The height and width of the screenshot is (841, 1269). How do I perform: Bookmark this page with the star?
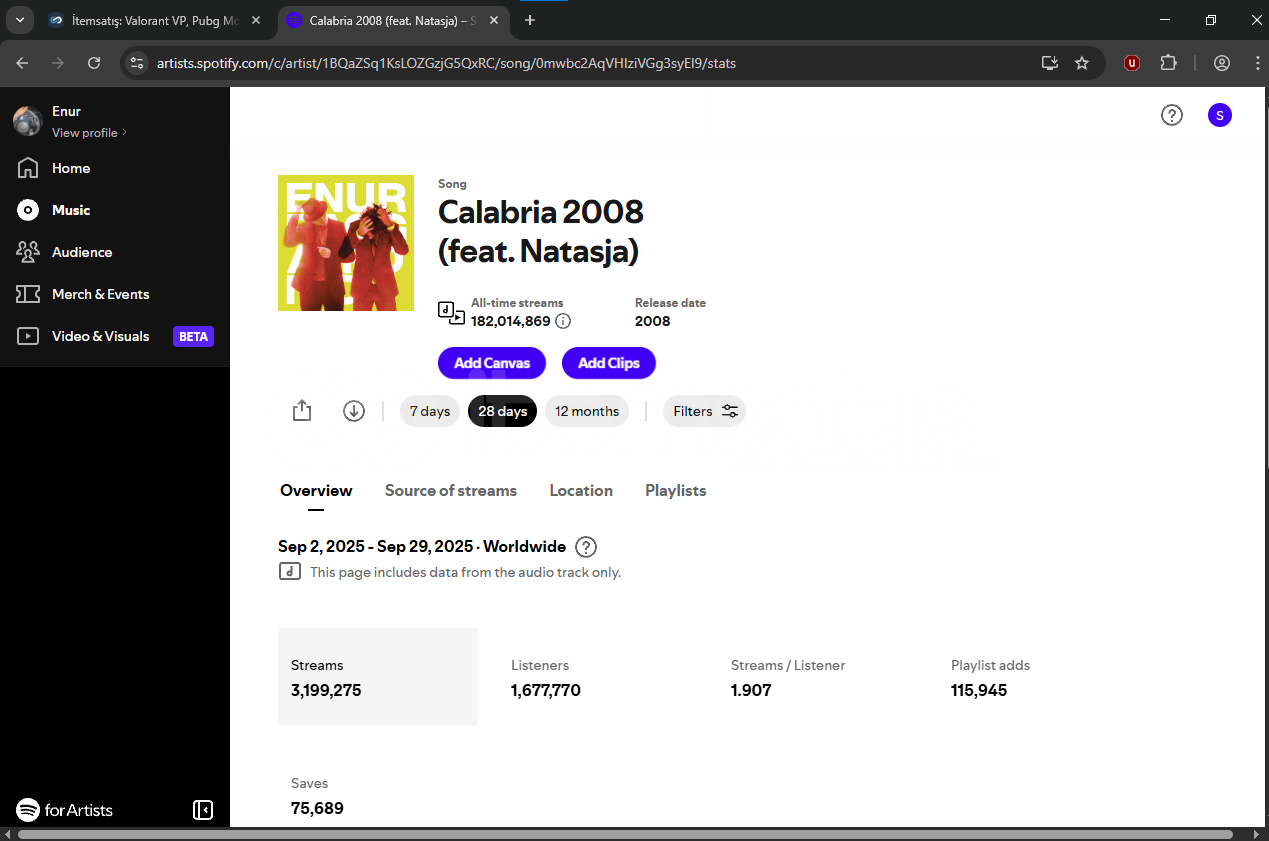point(1082,63)
